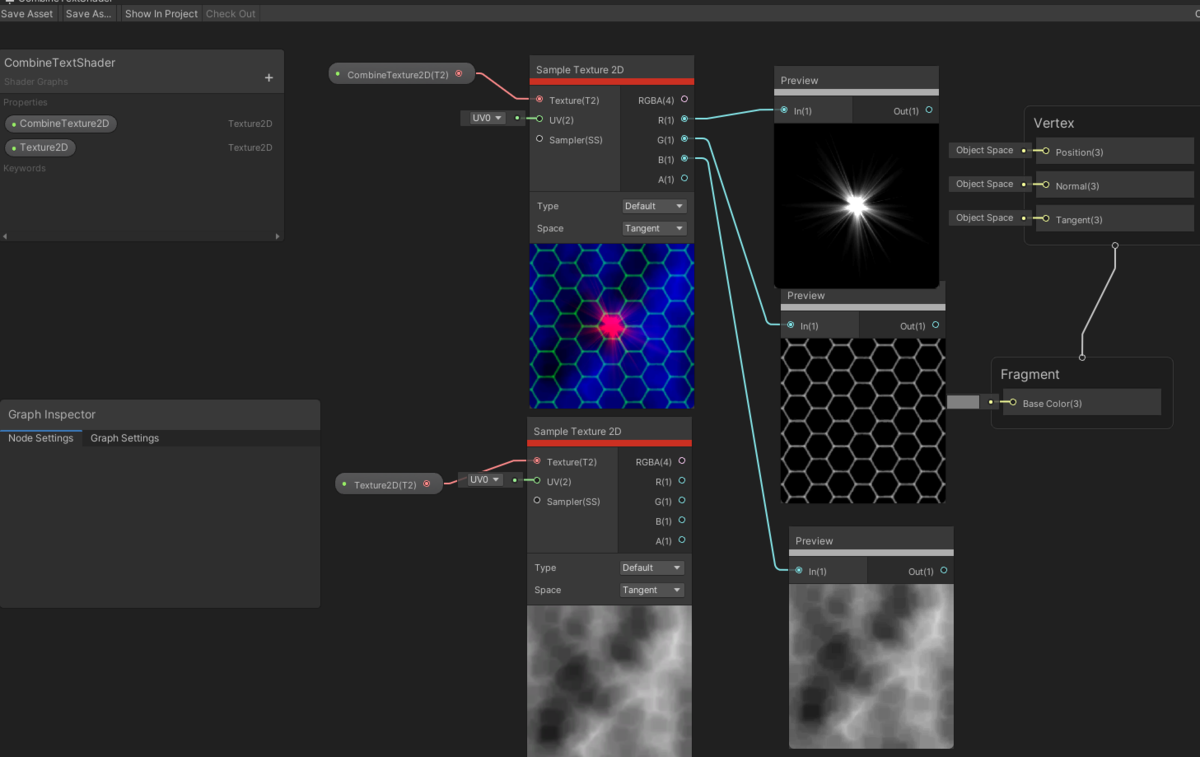Click Out(1) port of the cloud Preview node

944,570
